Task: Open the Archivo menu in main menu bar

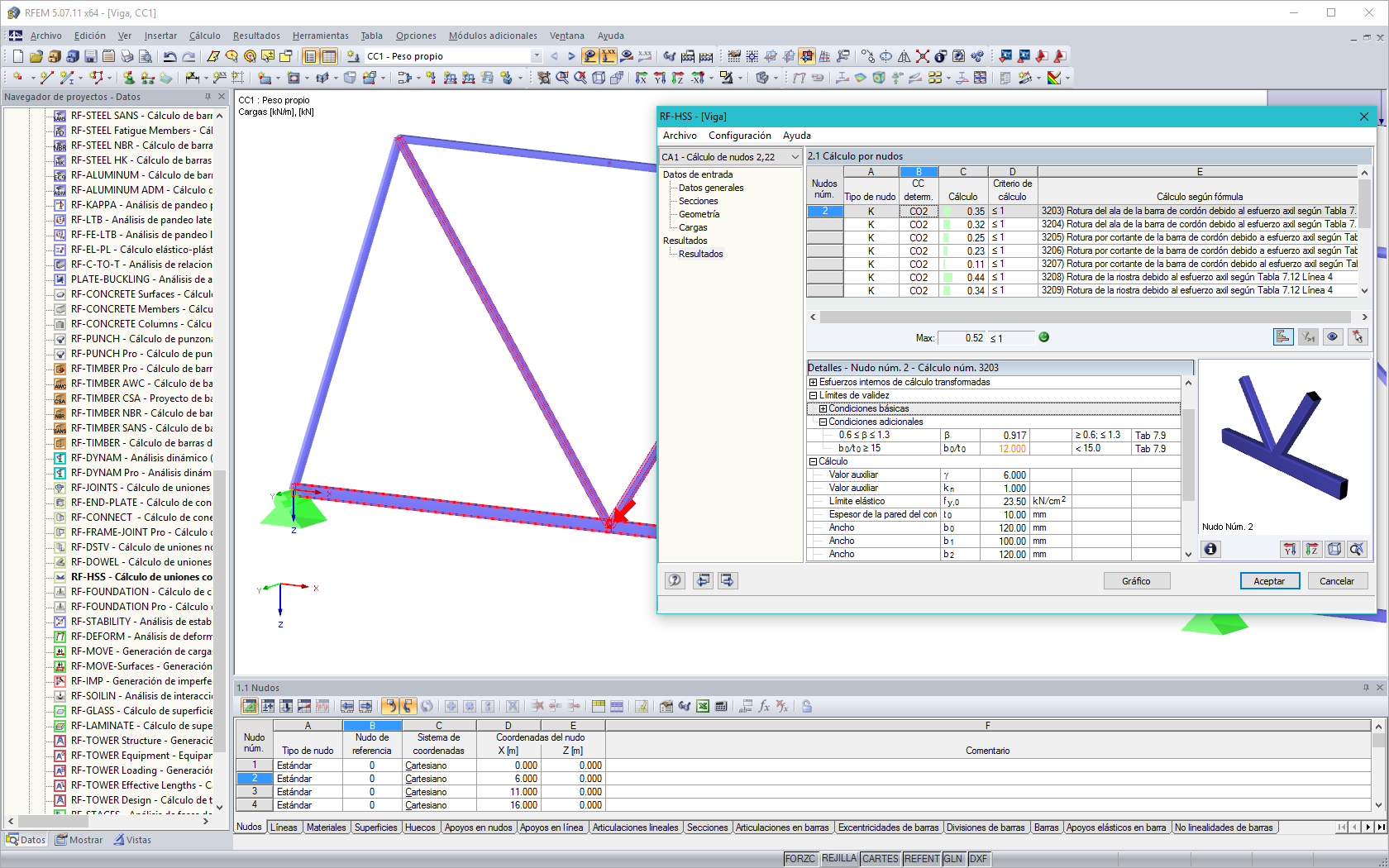Action: pos(46,36)
